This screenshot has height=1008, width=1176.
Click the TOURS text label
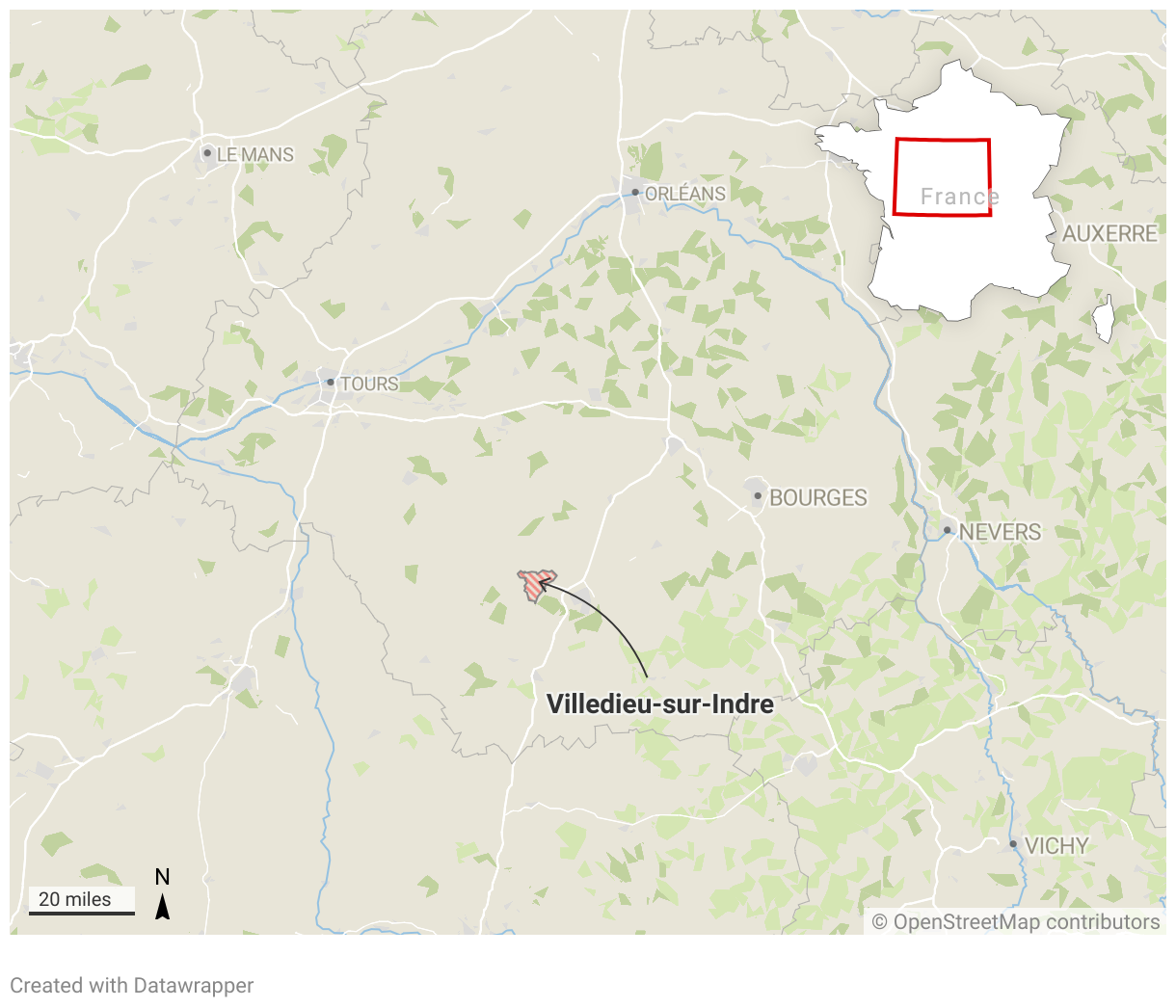click(x=369, y=384)
